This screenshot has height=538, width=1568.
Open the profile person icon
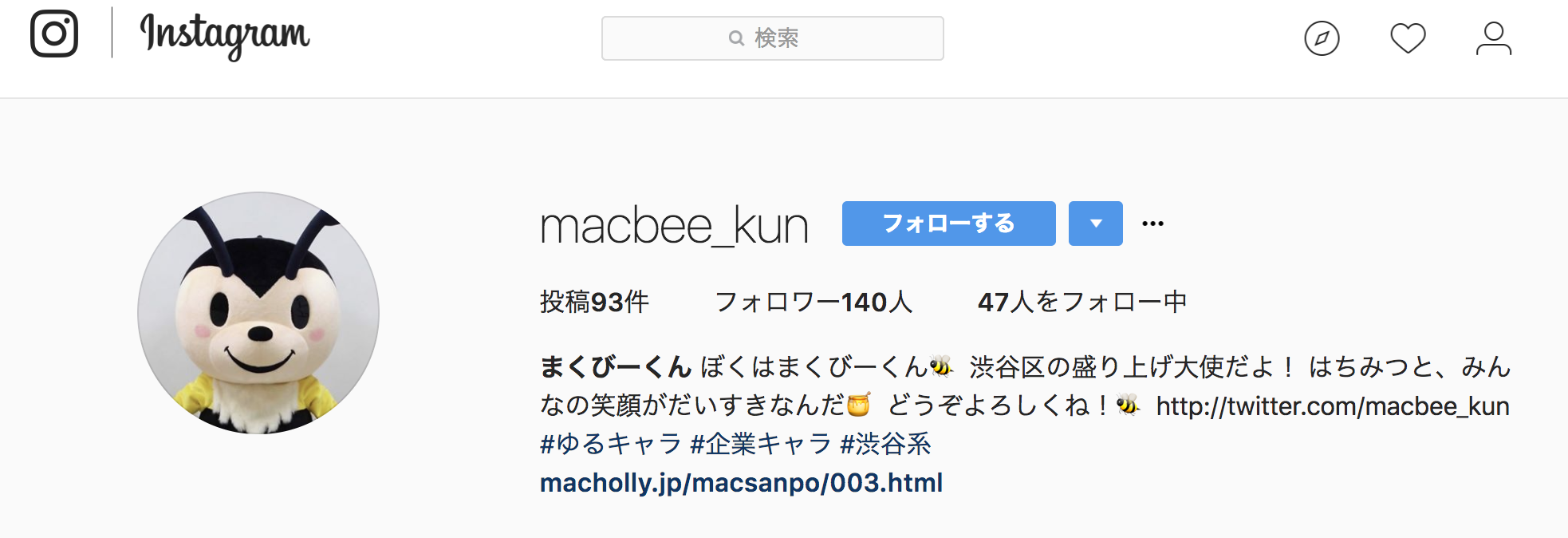[1493, 38]
